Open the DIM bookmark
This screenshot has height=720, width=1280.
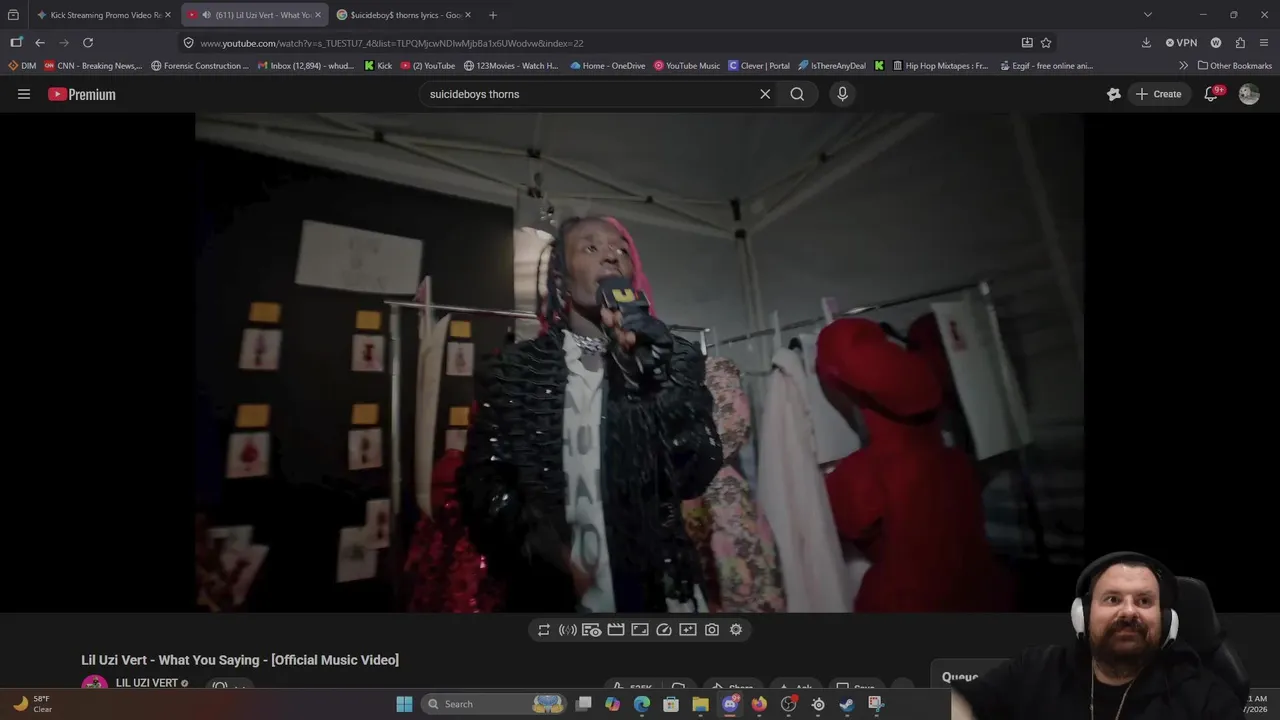22,66
